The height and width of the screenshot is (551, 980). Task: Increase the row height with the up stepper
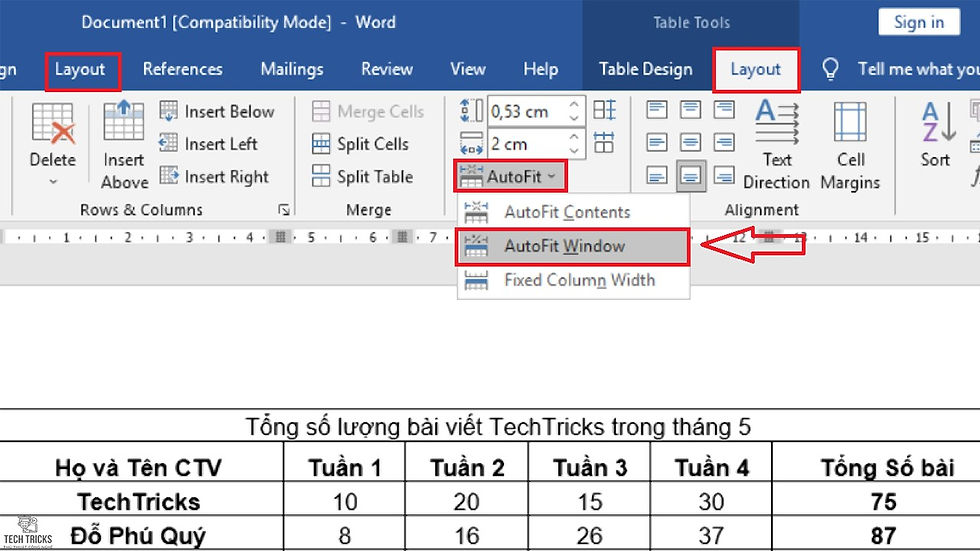(574, 104)
